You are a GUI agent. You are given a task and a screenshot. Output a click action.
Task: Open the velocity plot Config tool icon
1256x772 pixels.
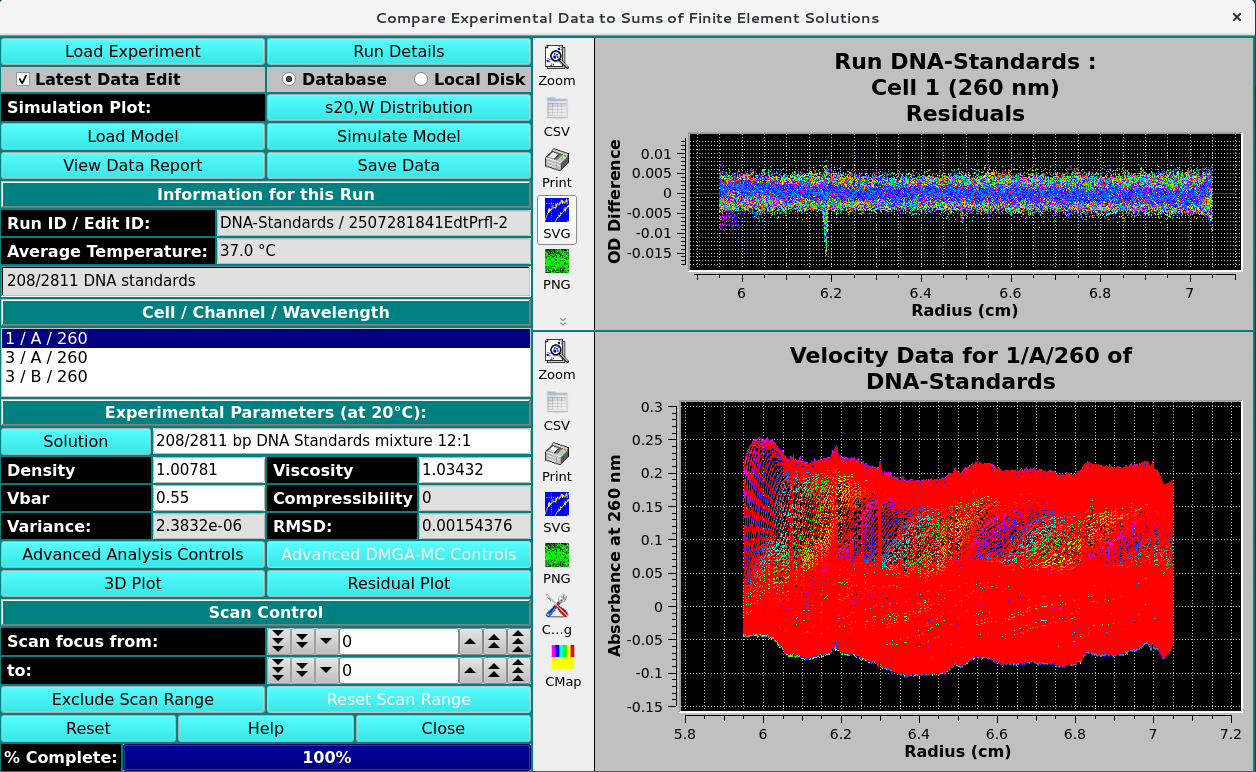click(557, 608)
